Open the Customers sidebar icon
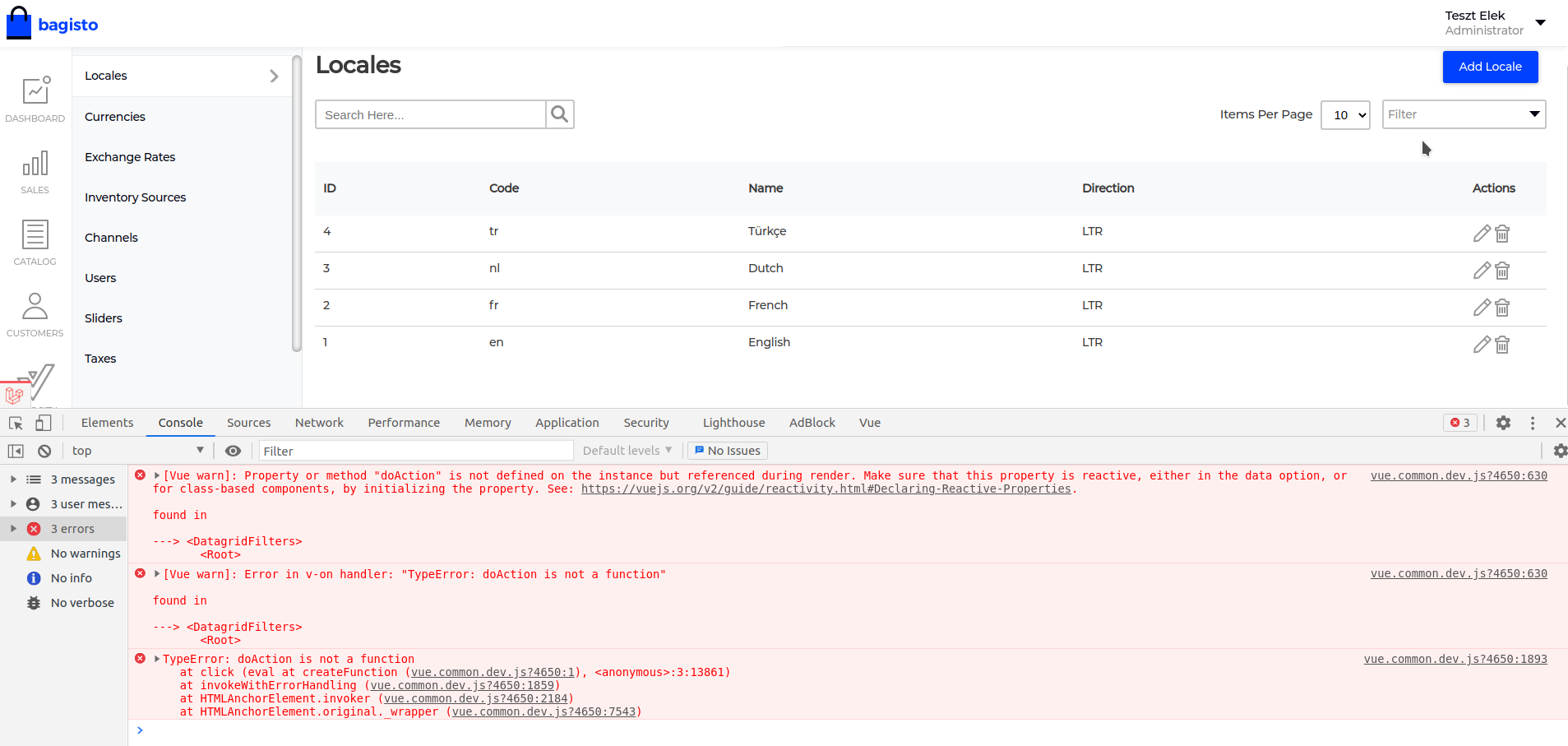Viewport: 1568px width, 746px height. pos(35,315)
